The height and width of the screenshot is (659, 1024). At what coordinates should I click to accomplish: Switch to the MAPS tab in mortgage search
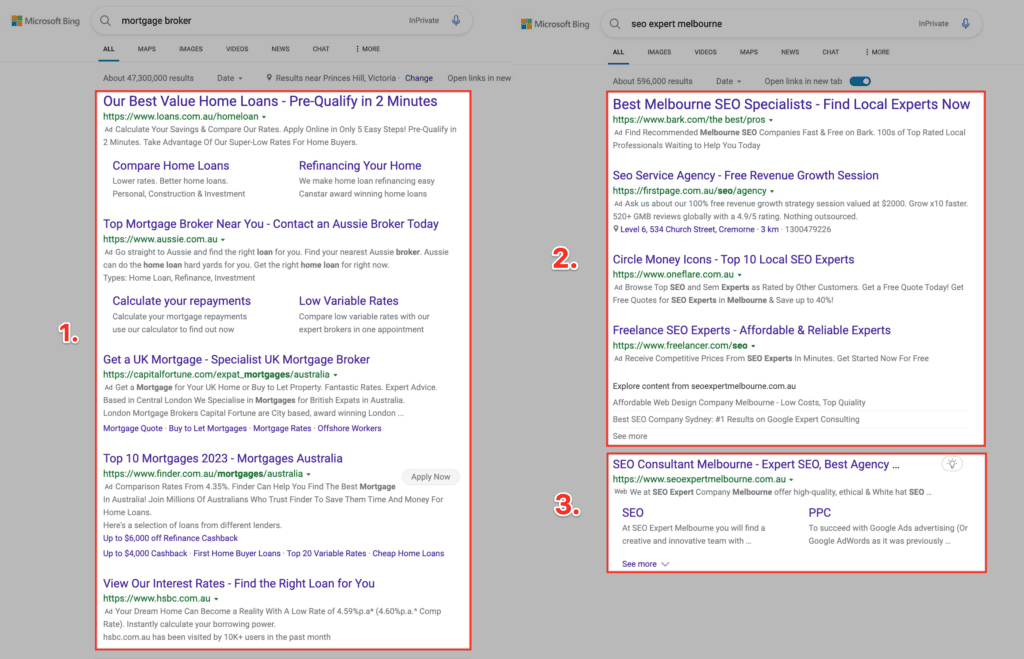pyautogui.click(x=146, y=48)
